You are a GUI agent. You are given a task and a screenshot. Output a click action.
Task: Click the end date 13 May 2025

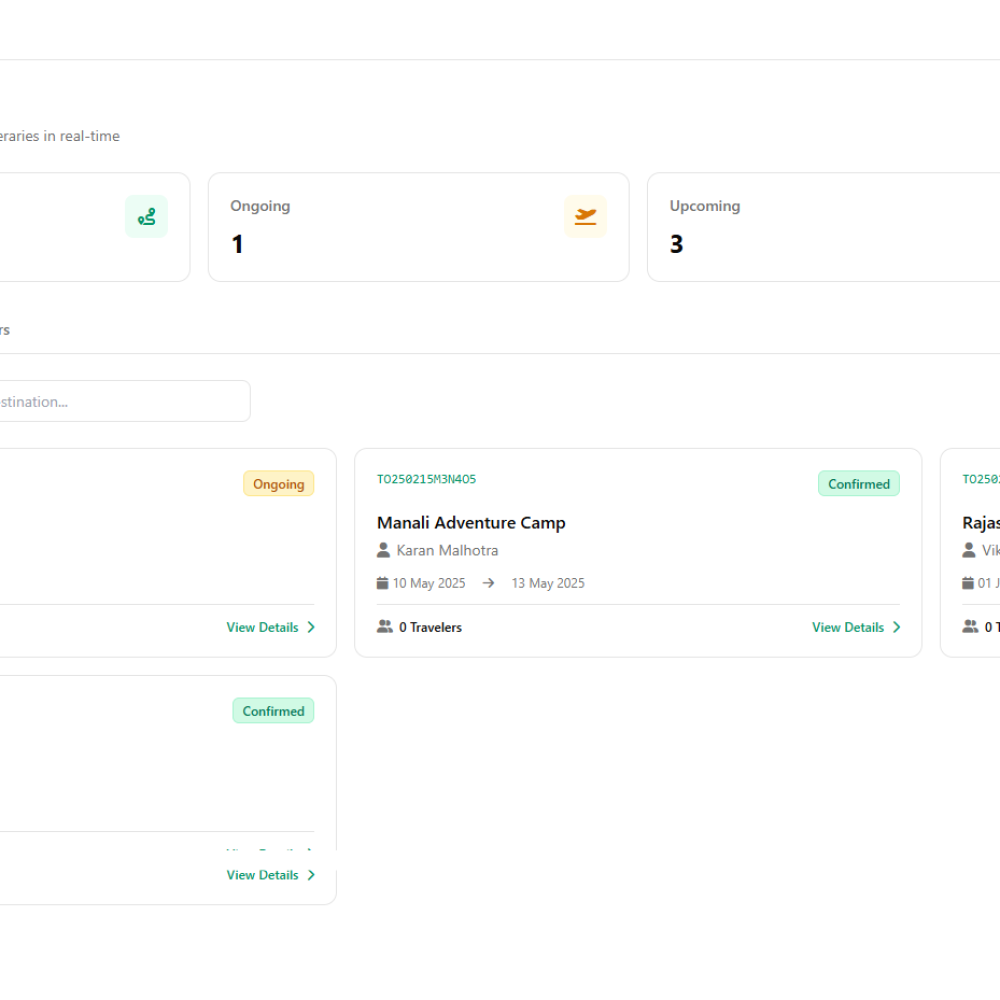pos(548,583)
